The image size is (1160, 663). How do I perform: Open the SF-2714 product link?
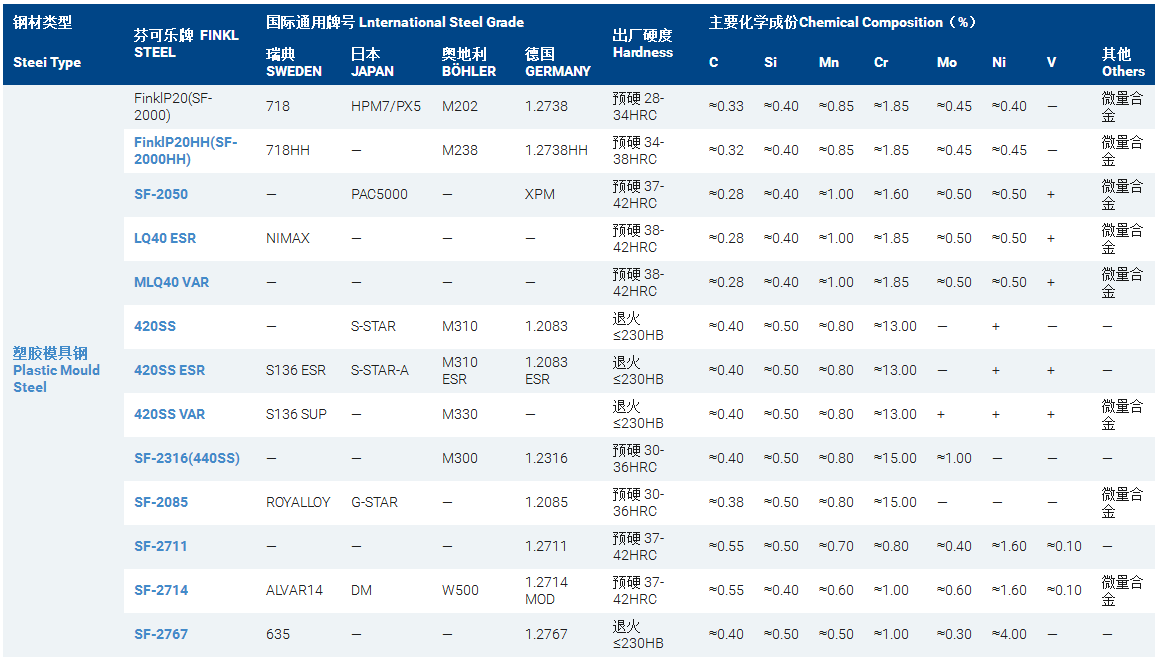click(x=161, y=590)
